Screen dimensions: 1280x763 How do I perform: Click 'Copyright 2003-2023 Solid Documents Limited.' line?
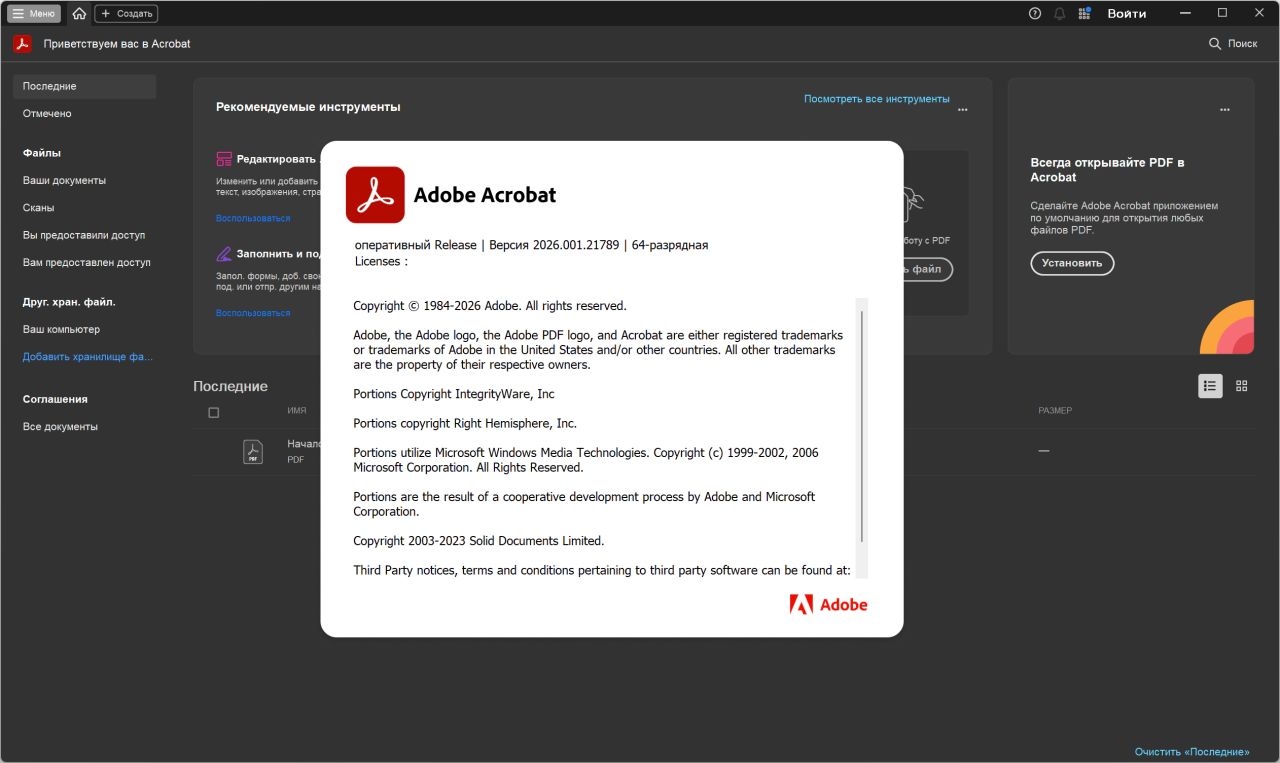coord(479,541)
